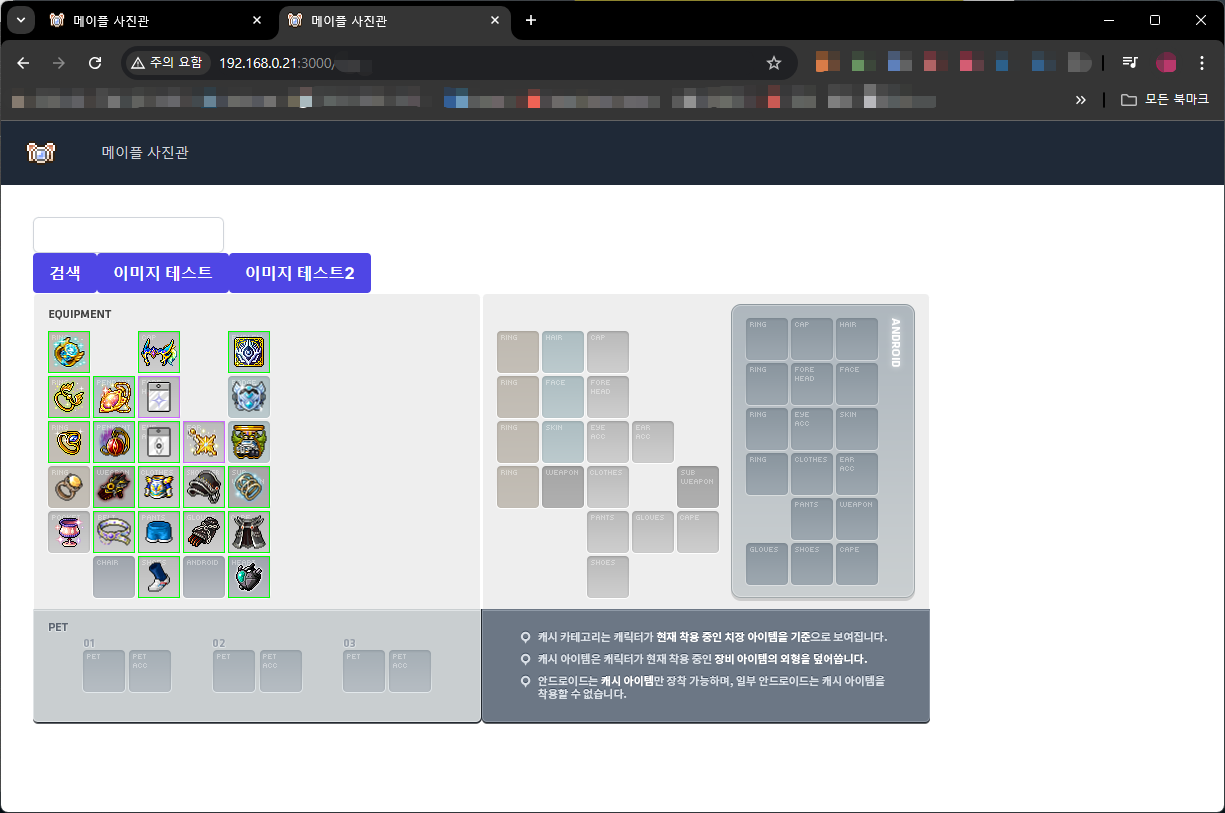1225x813 pixels.
Task: Select the dark shoulder armor item
Action: tap(204, 487)
